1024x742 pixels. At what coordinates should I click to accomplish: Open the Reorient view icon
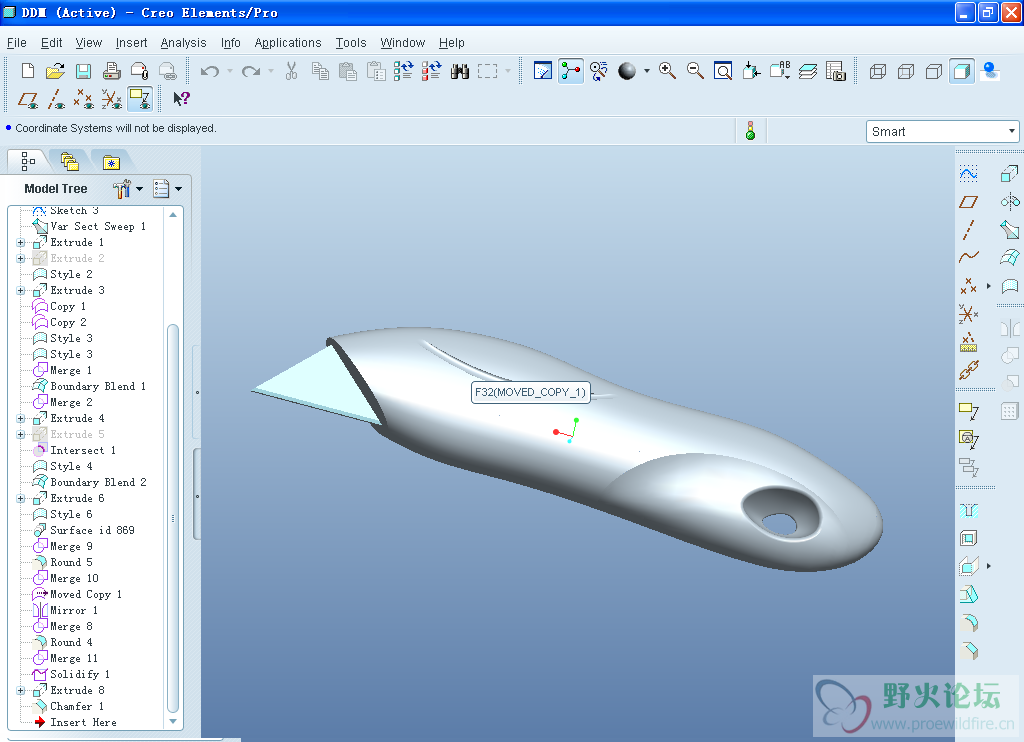tap(751, 71)
